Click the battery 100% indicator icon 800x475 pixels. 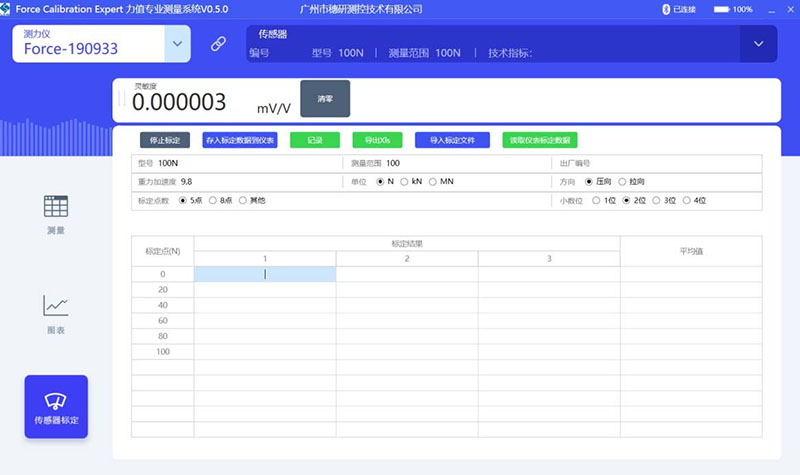tap(721, 9)
